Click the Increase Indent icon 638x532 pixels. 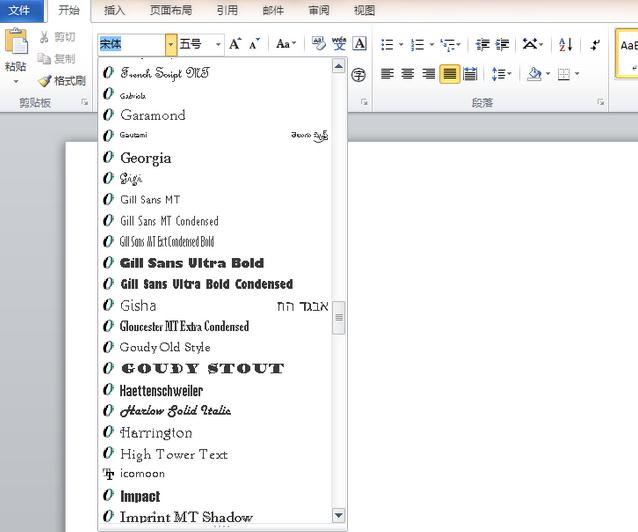coord(503,44)
